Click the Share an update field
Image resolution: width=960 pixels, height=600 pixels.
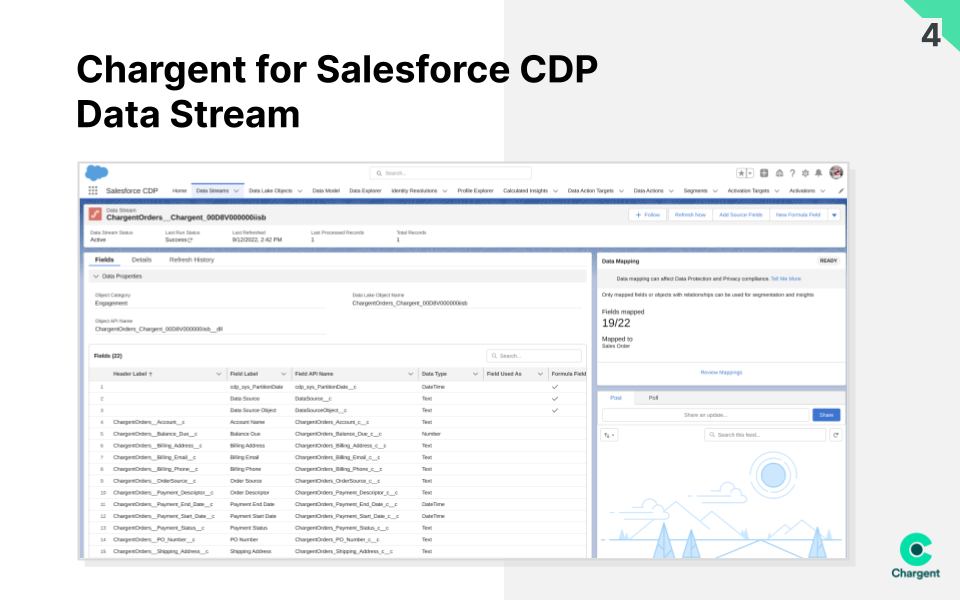click(x=705, y=415)
